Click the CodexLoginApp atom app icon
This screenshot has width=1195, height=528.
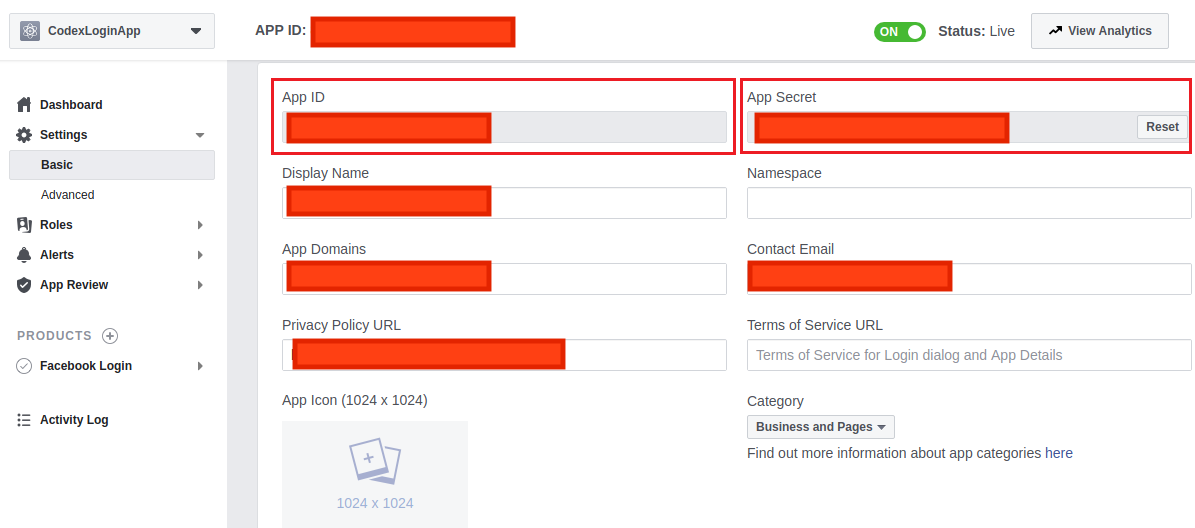(x=30, y=31)
